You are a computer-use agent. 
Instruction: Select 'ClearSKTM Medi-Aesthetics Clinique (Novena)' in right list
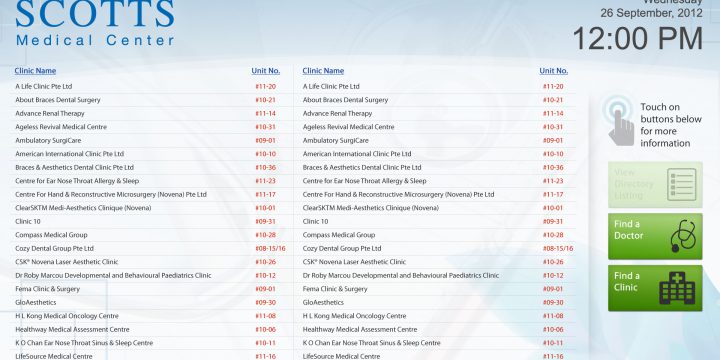click(x=371, y=208)
